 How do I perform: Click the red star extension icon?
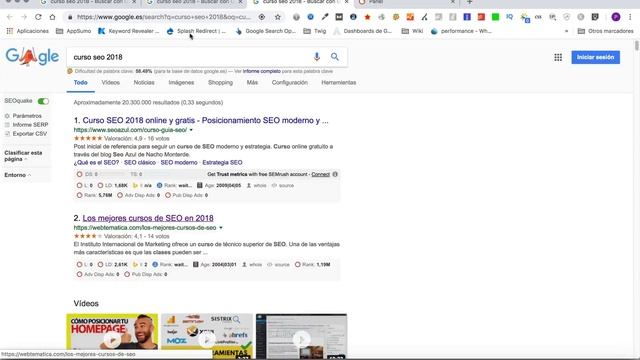pos(367,17)
